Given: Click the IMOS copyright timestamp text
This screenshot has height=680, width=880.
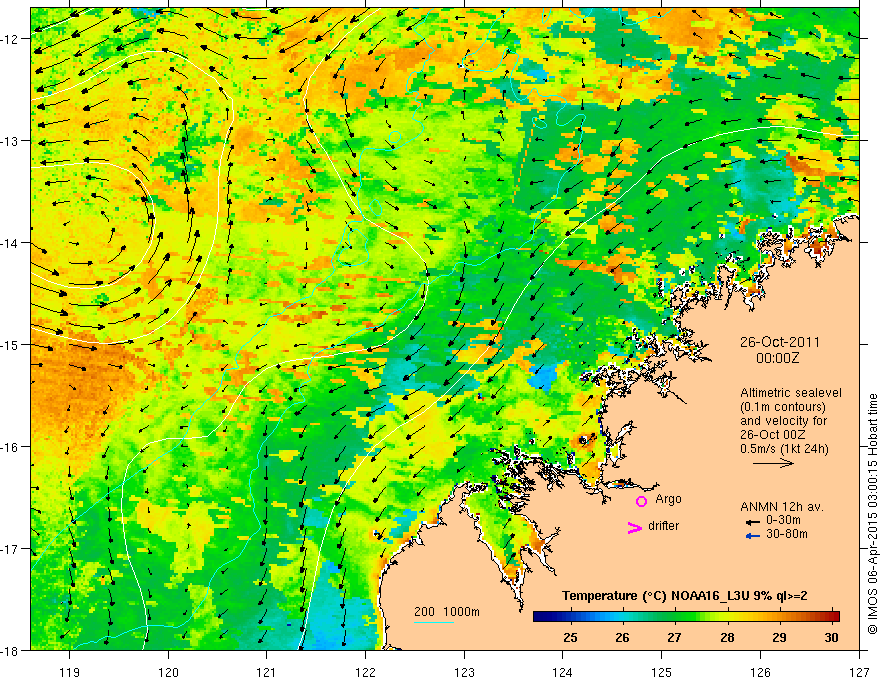Looking at the screenshot, I should [x=872, y=514].
